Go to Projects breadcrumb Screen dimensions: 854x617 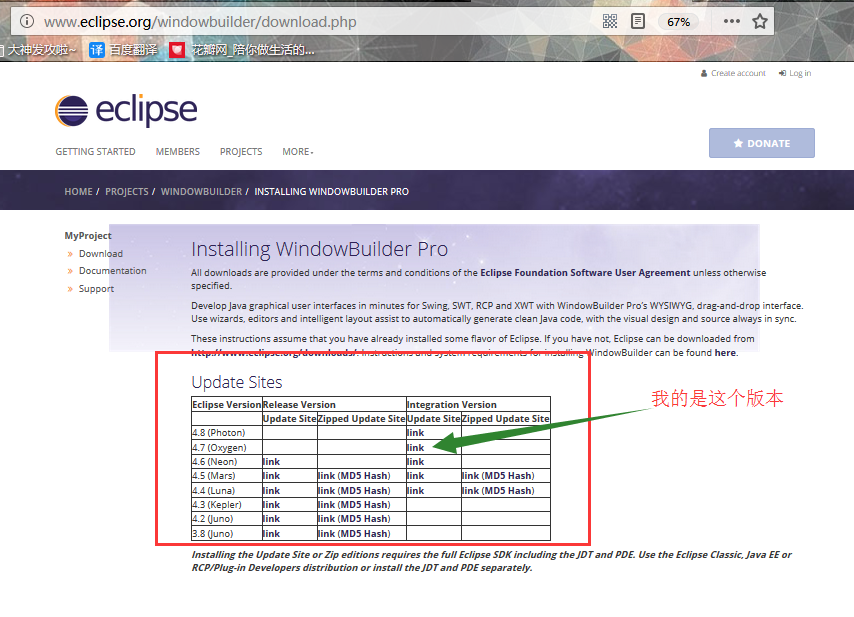[x=126, y=192]
